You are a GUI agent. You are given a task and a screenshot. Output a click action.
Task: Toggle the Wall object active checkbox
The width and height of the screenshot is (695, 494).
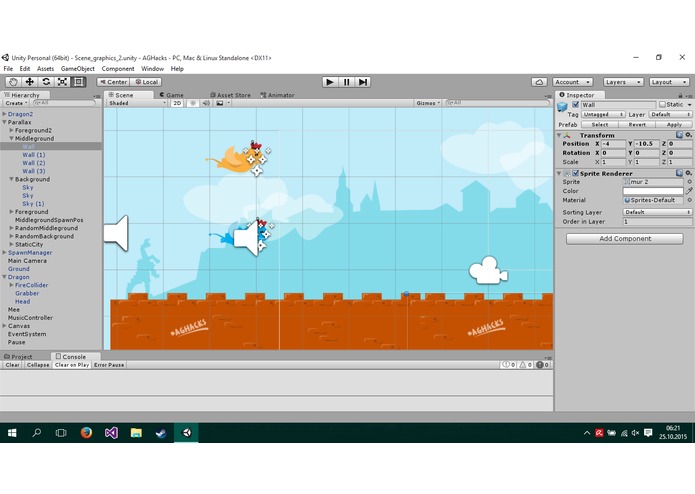[x=575, y=105]
